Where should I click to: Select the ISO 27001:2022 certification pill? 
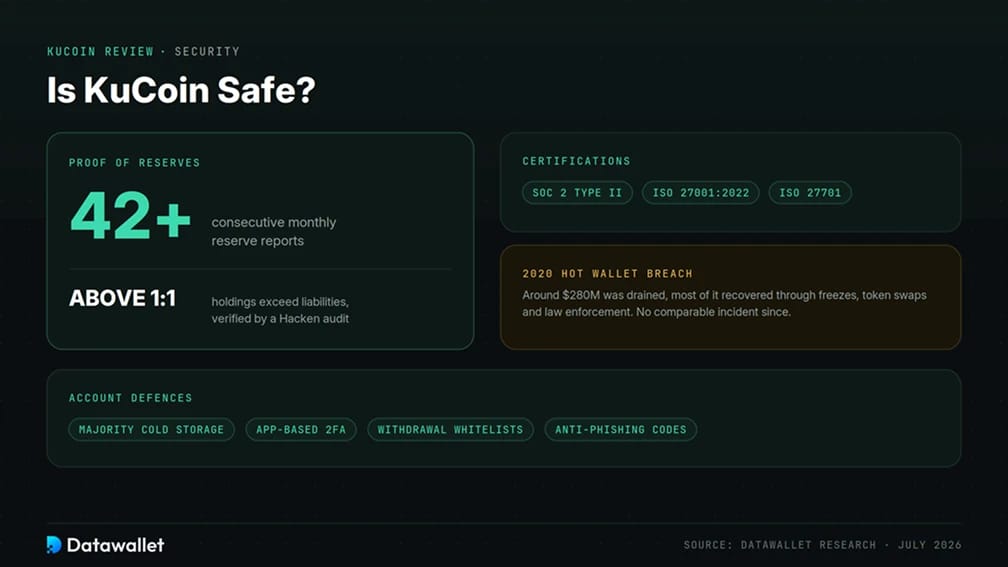coord(701,193)
